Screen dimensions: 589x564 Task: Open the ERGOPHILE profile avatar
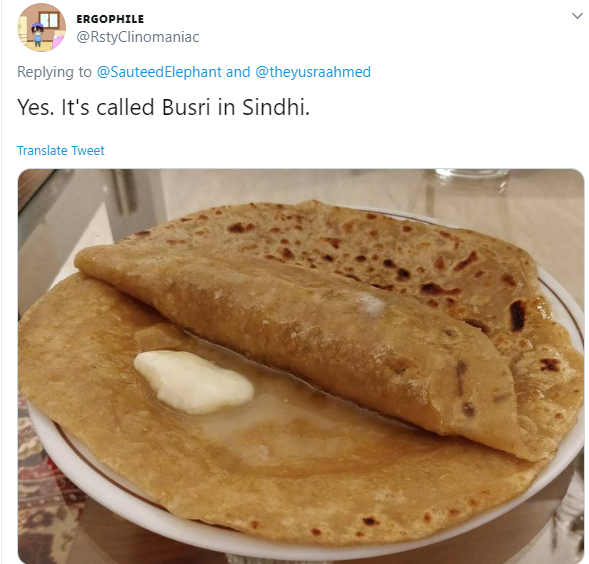point(41,27)
